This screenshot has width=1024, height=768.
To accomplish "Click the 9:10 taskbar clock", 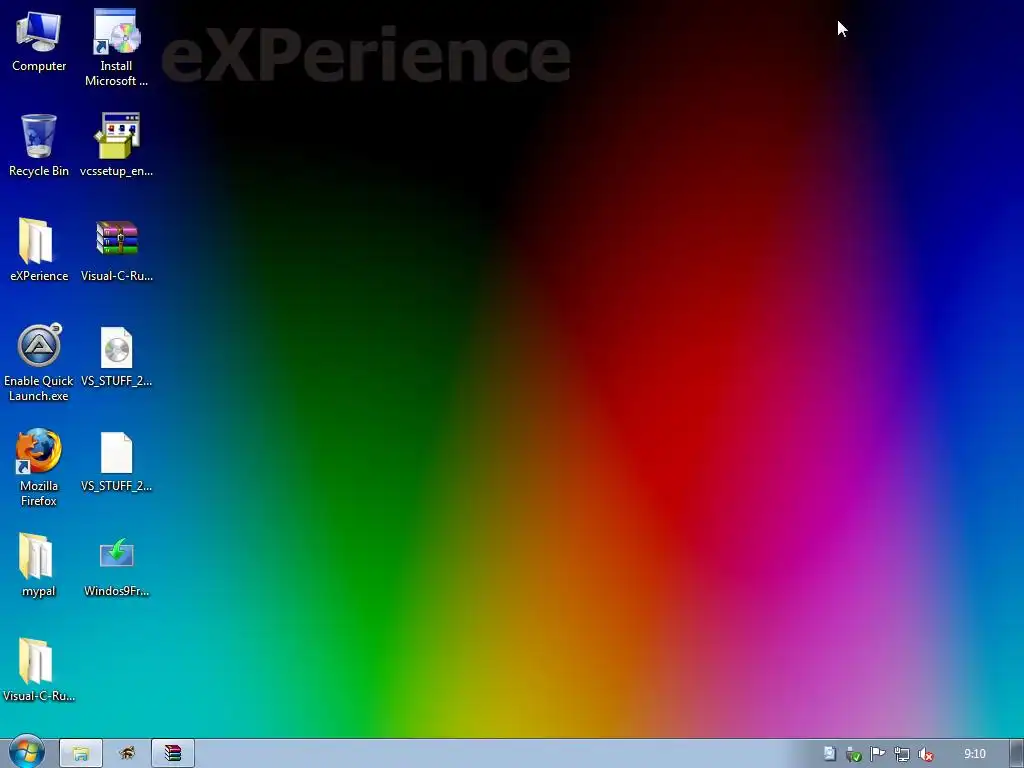I will click(974, 754).
